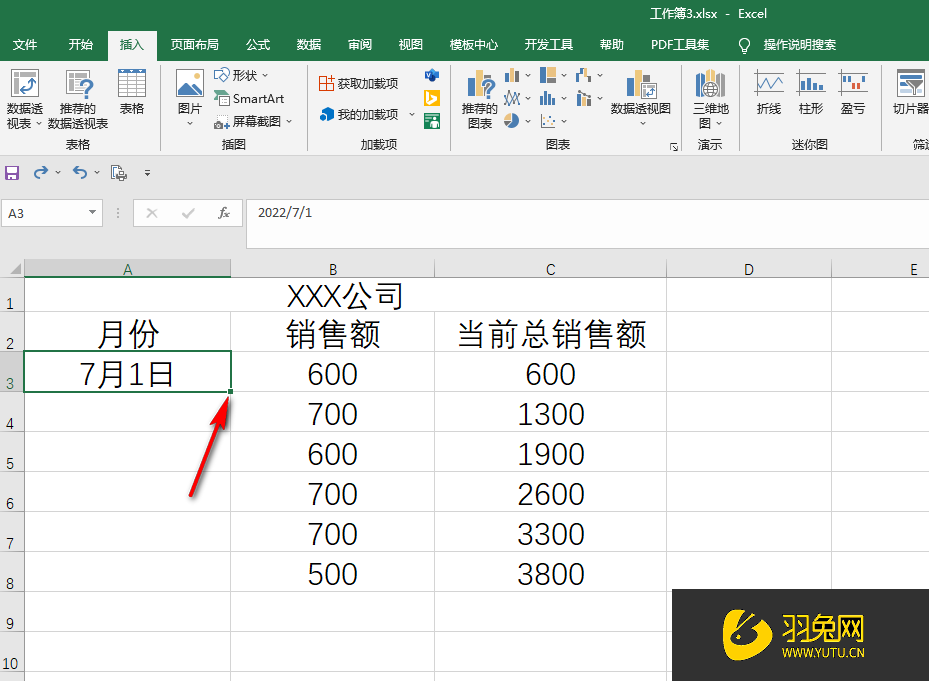Screen dimensions: 929x681
Task: Select cell A3 containing 7月1日
Action: click(x=127, y=372)
